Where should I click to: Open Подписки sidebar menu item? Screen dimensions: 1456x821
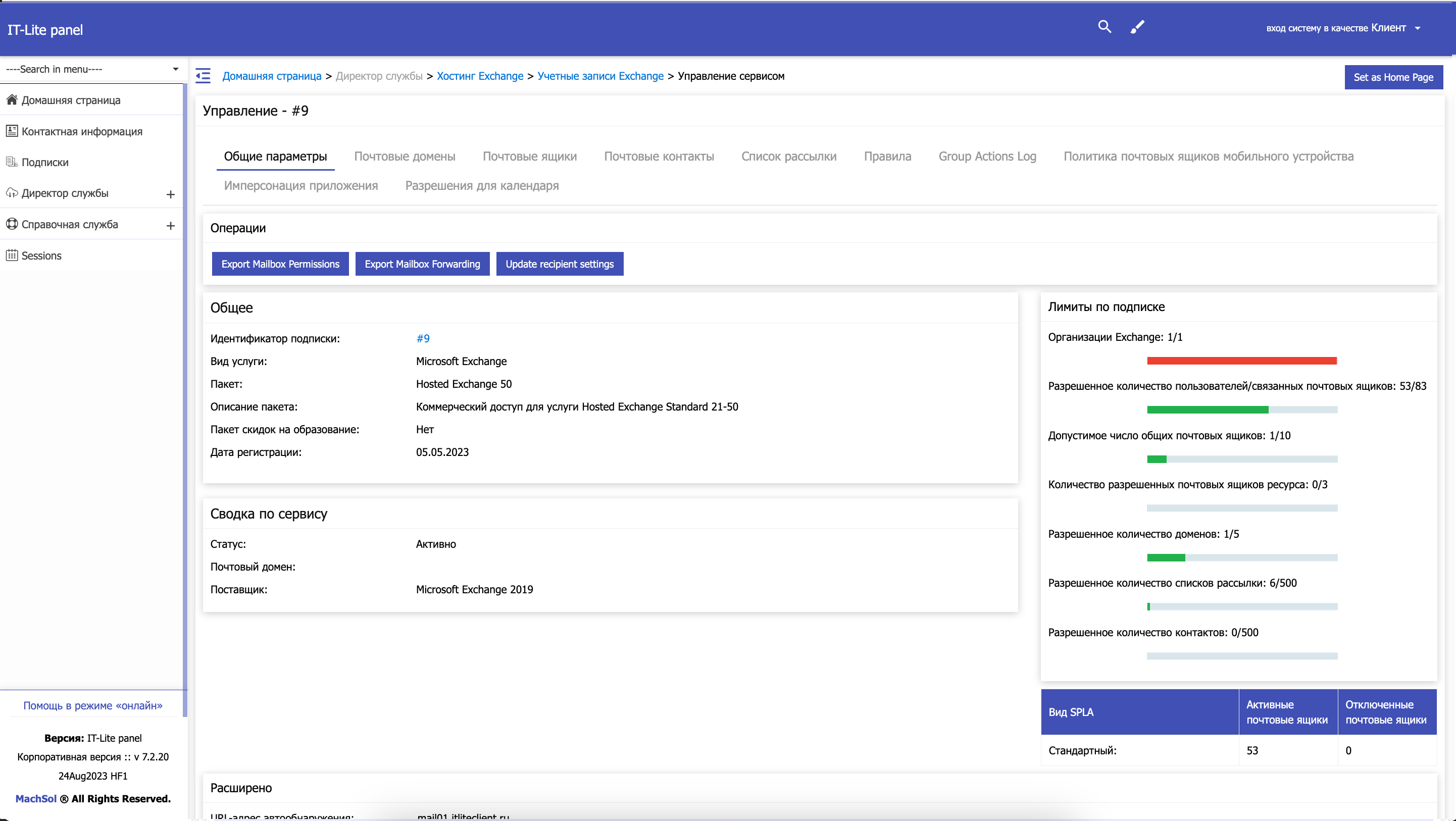[x=91, y=162]
